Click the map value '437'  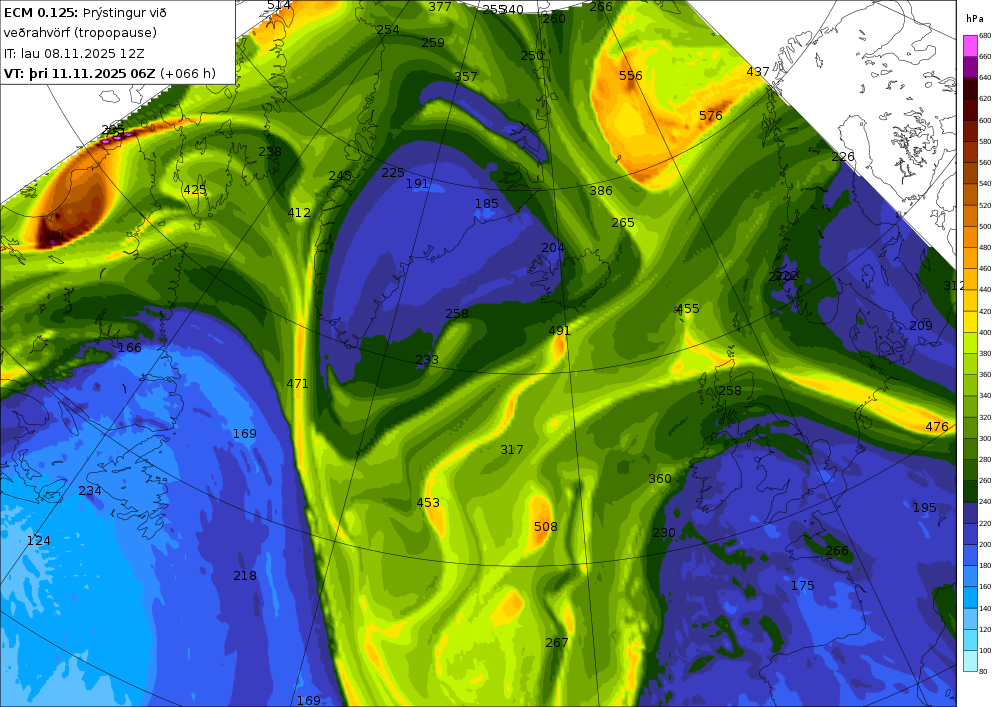758,71
